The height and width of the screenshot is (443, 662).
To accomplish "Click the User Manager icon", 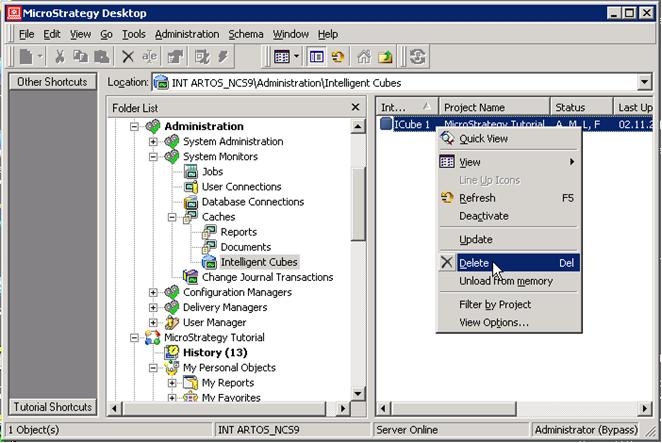I will click(x=172, y=322).
